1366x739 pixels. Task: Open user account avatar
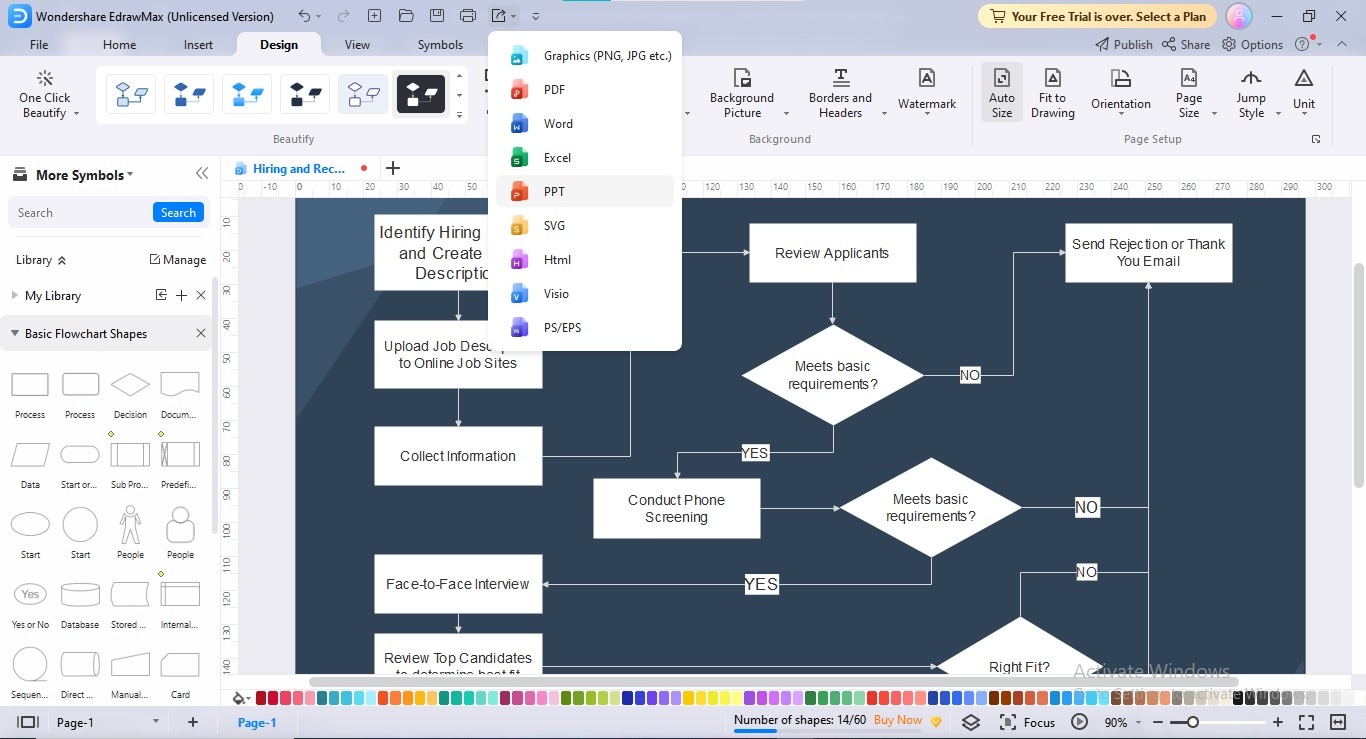point(1239,16)
